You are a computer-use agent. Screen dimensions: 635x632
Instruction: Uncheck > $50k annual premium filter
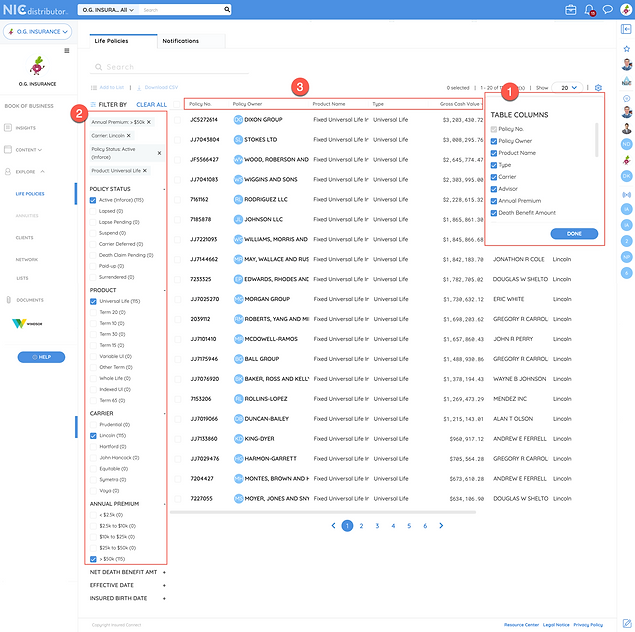point(93,559)
